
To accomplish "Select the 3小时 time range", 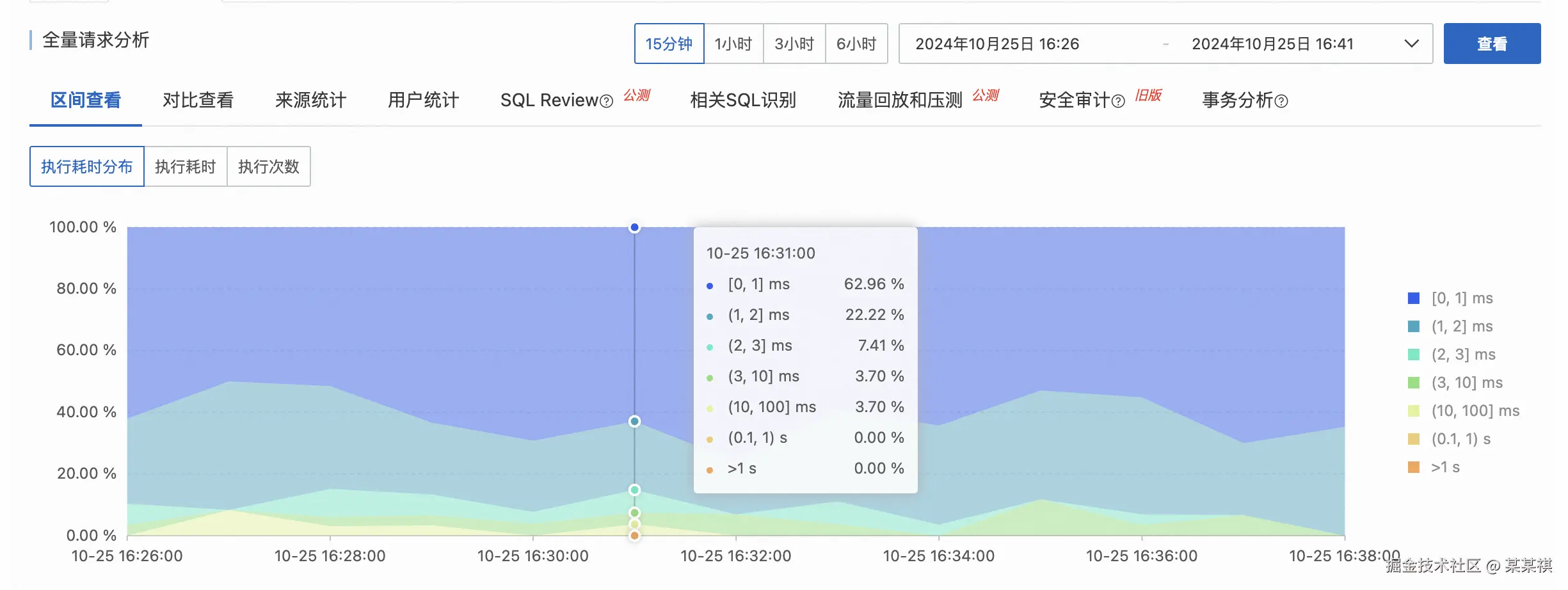I will pyautogui.click(x=794, y=44).
